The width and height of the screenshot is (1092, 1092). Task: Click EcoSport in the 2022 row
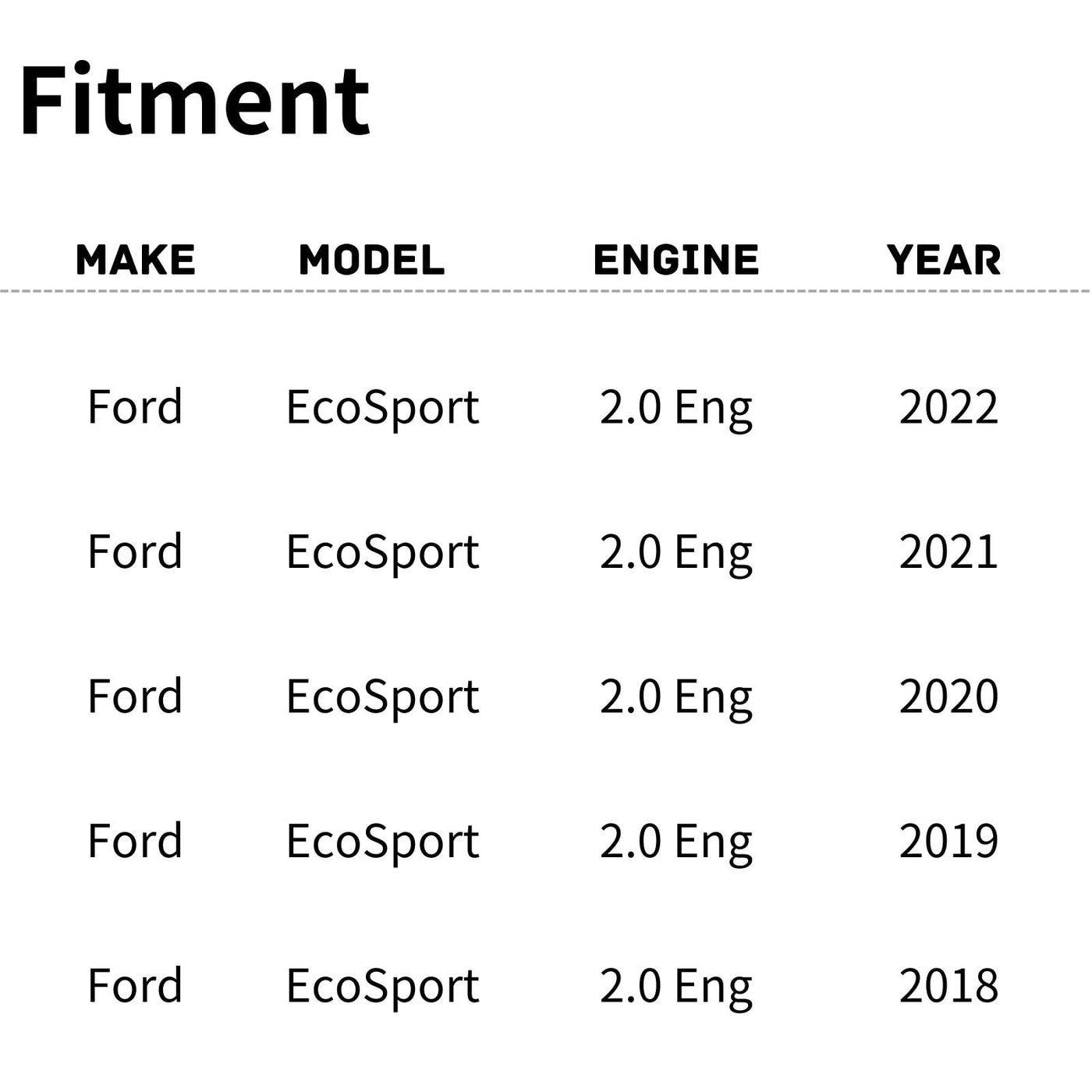(382, 407)
